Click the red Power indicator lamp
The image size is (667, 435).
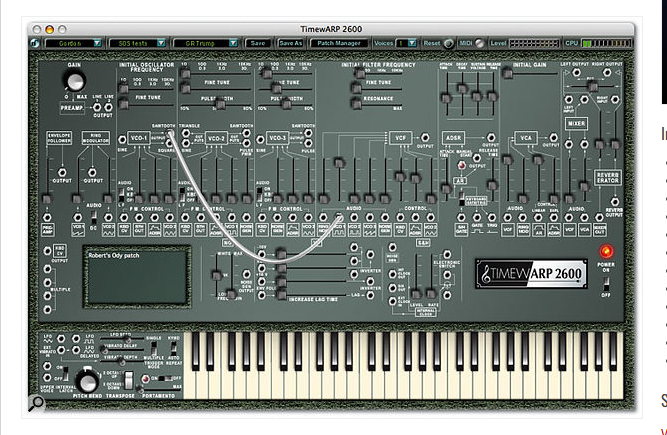click(606, 251)
